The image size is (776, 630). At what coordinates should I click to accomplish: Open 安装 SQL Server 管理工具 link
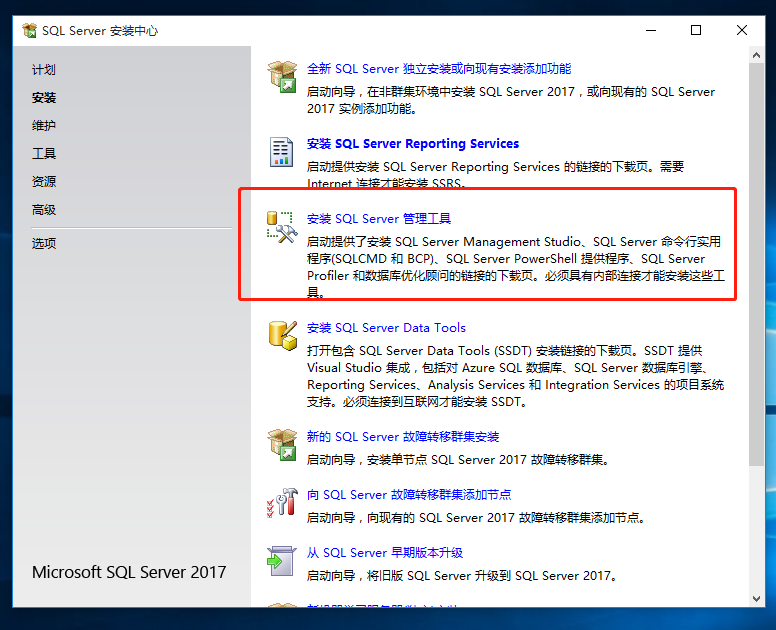379,218
